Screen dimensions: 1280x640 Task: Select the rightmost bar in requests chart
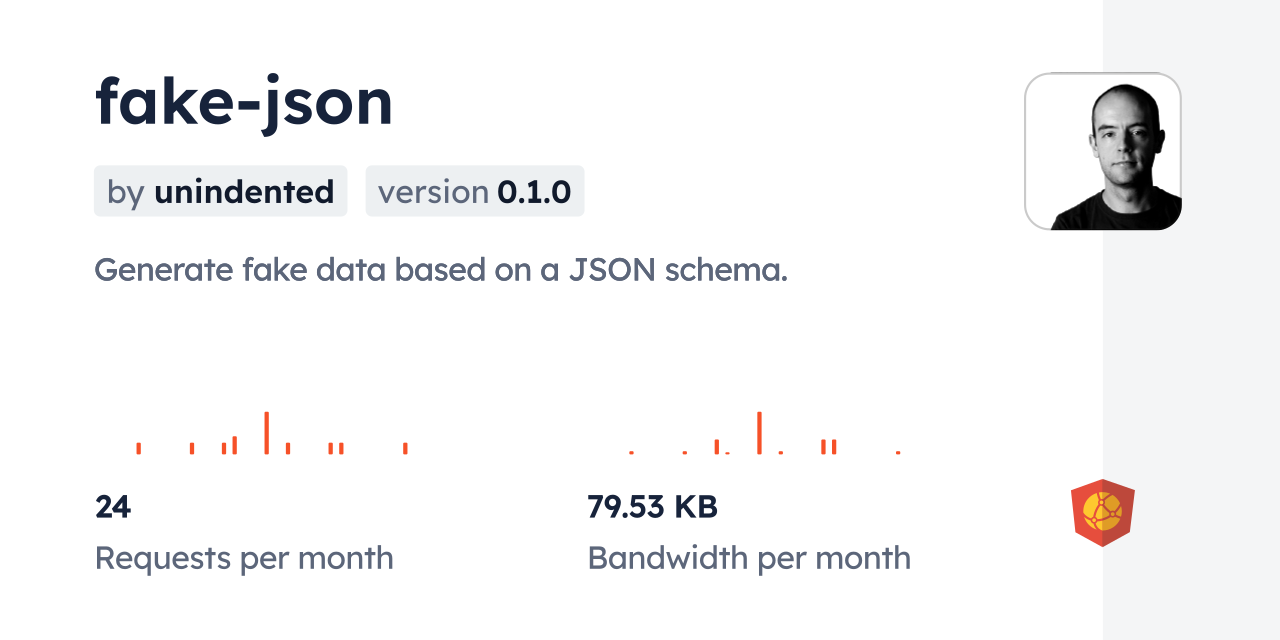(x=405, y=448)
